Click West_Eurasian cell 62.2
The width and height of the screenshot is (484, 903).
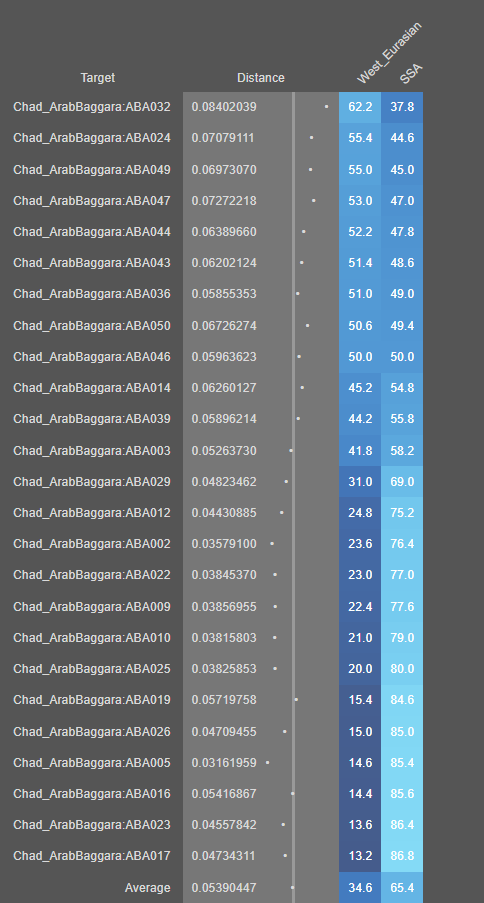[360, 107]
